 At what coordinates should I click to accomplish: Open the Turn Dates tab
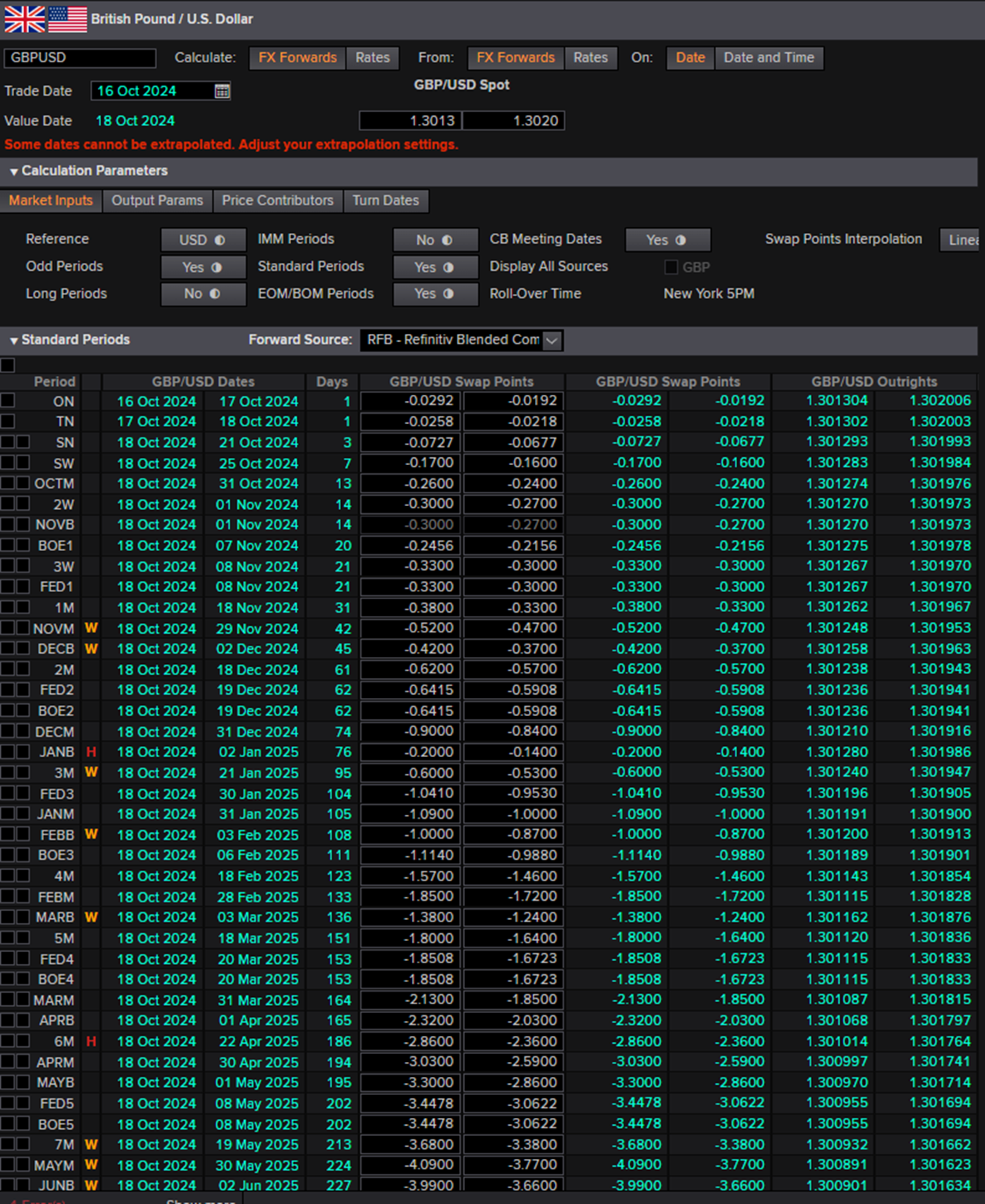point(385,201)
